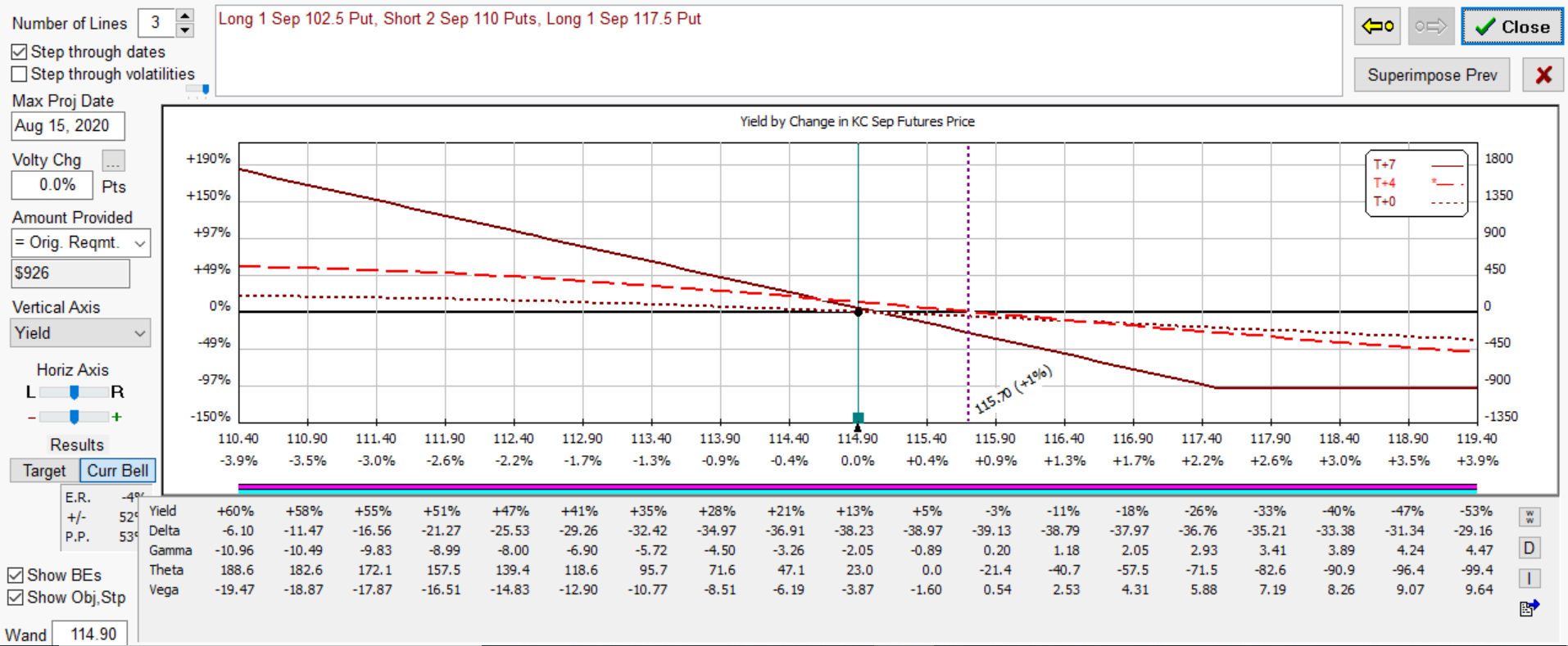Viewport: 1568px width, 646px height.
Task: Click the Number of Lines value field
Action: click(x=156, y=23)
